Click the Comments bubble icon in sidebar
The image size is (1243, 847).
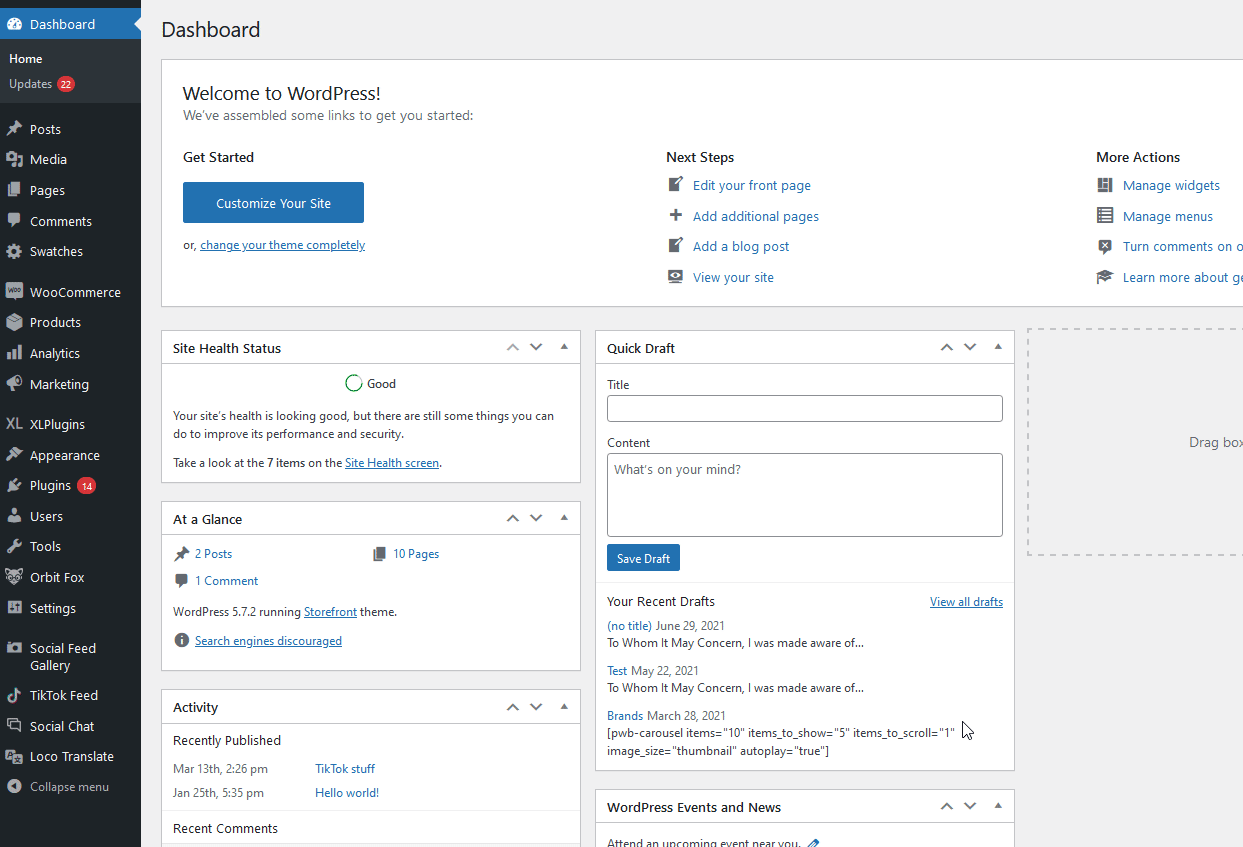[x=14, y=221]
